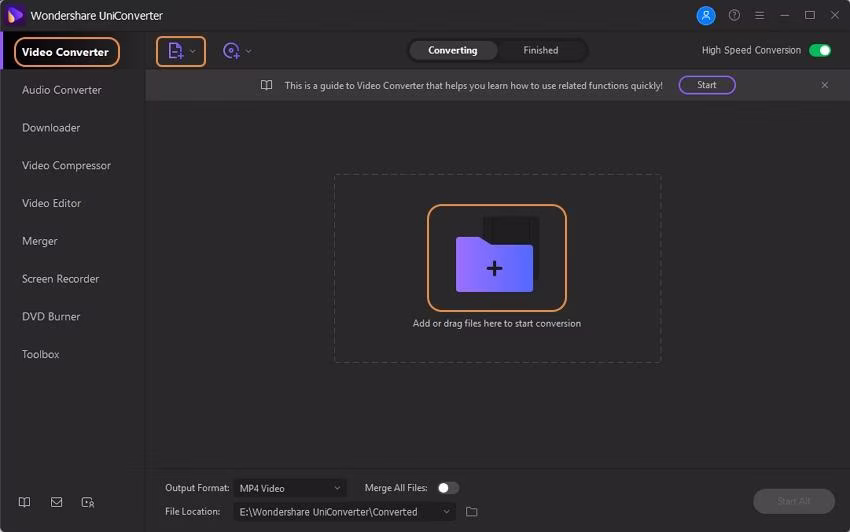Click the guide book icon in banner

click(266, 85)
